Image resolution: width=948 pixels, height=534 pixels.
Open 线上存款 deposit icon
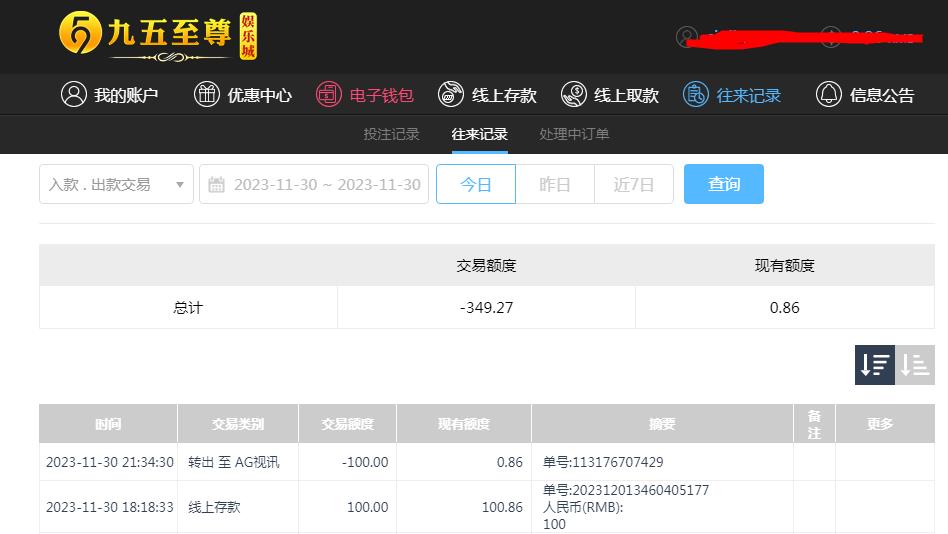pyautogui.click(x=450, y=94)
